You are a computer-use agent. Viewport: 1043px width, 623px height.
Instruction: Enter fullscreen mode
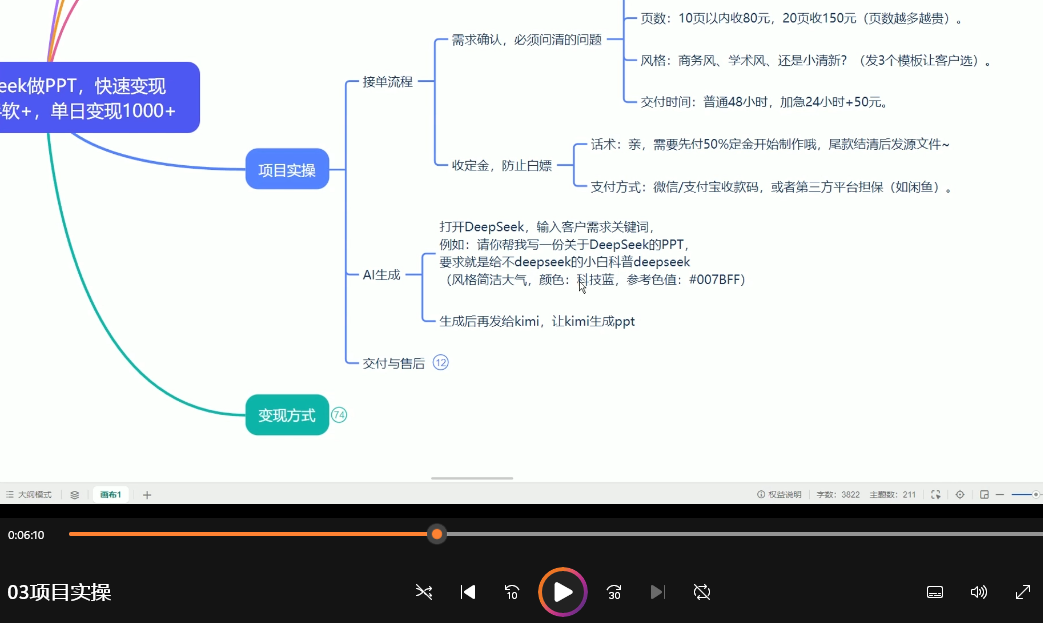[x=1022, y=592]
